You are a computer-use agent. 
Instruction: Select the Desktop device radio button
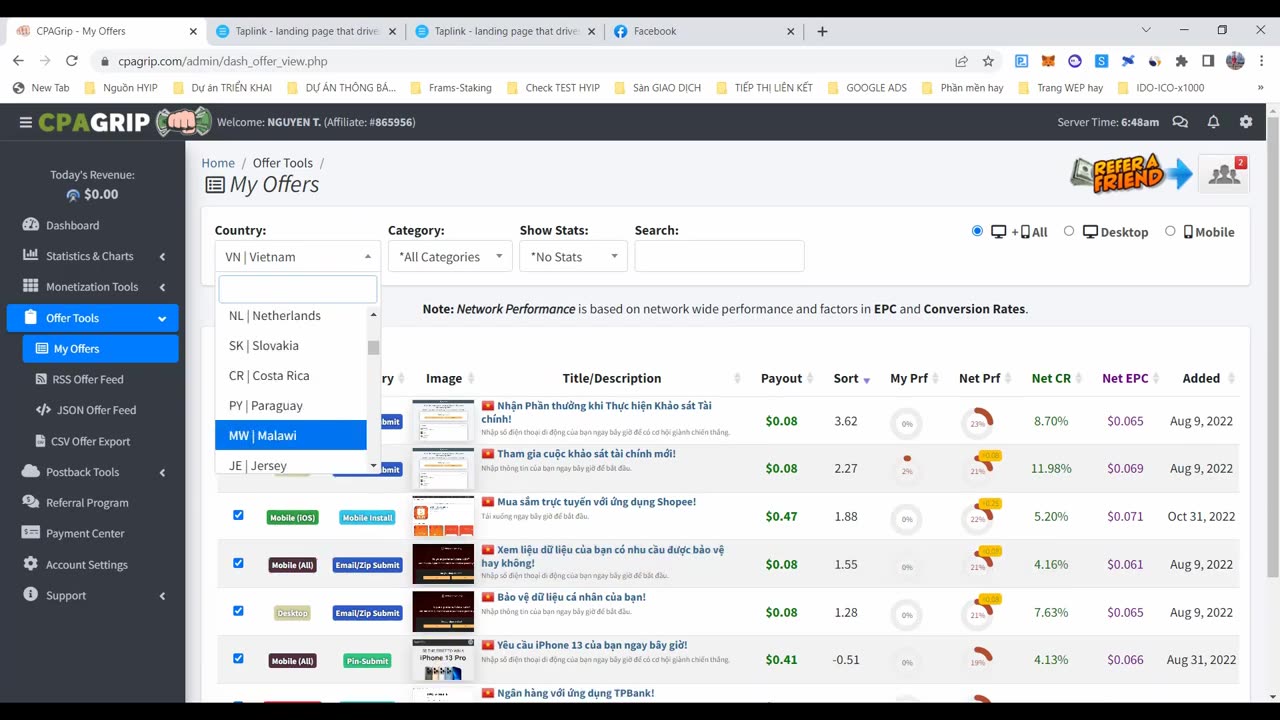coord(1069,231)
